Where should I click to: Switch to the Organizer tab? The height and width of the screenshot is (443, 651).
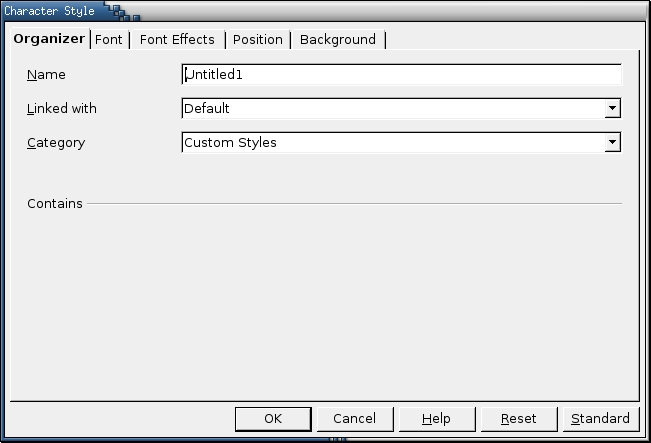pos(49,40)
